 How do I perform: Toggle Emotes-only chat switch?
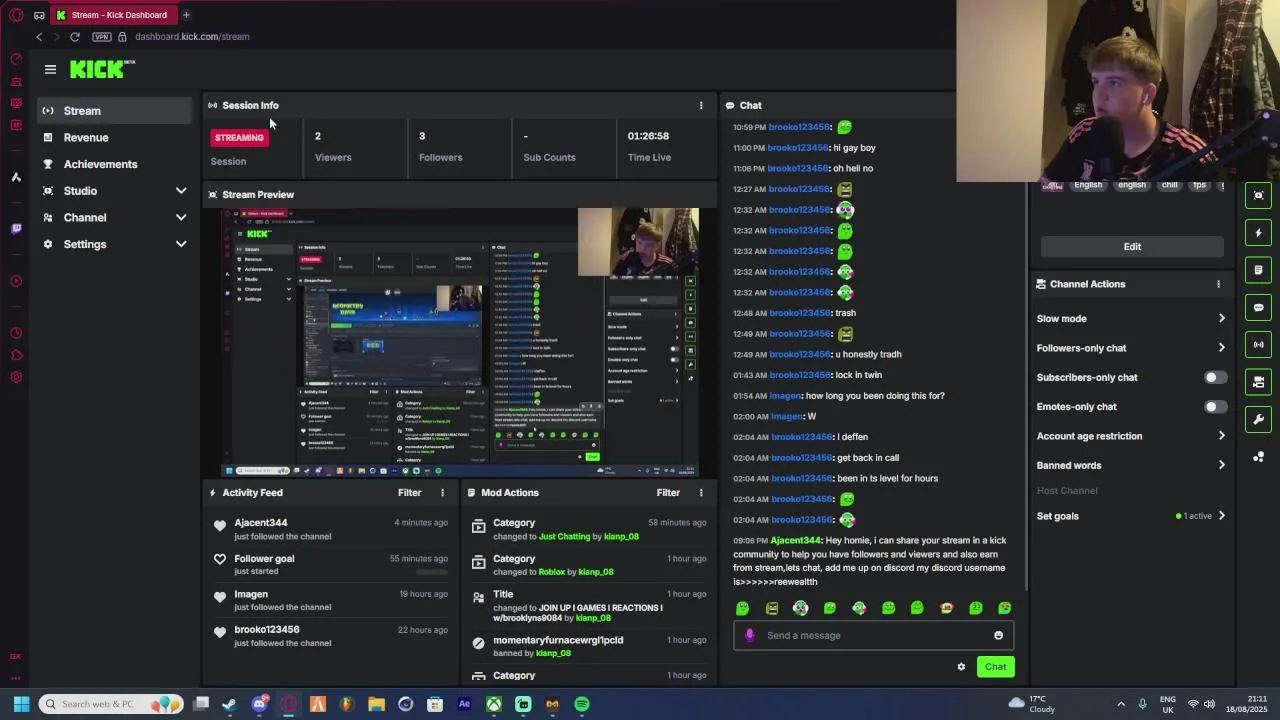tap(1214, 407)
